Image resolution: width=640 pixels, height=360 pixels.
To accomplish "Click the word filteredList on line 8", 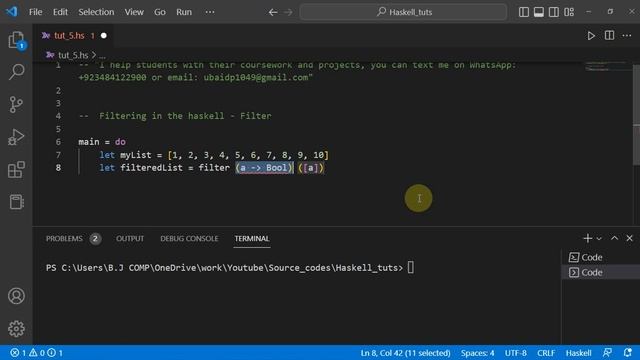I will pyautogui.click(x=151, y=168).
